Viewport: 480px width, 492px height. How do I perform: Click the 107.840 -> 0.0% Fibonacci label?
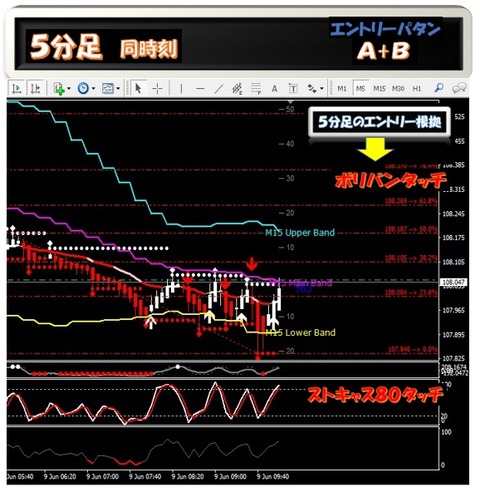click(x=413, y=349)
